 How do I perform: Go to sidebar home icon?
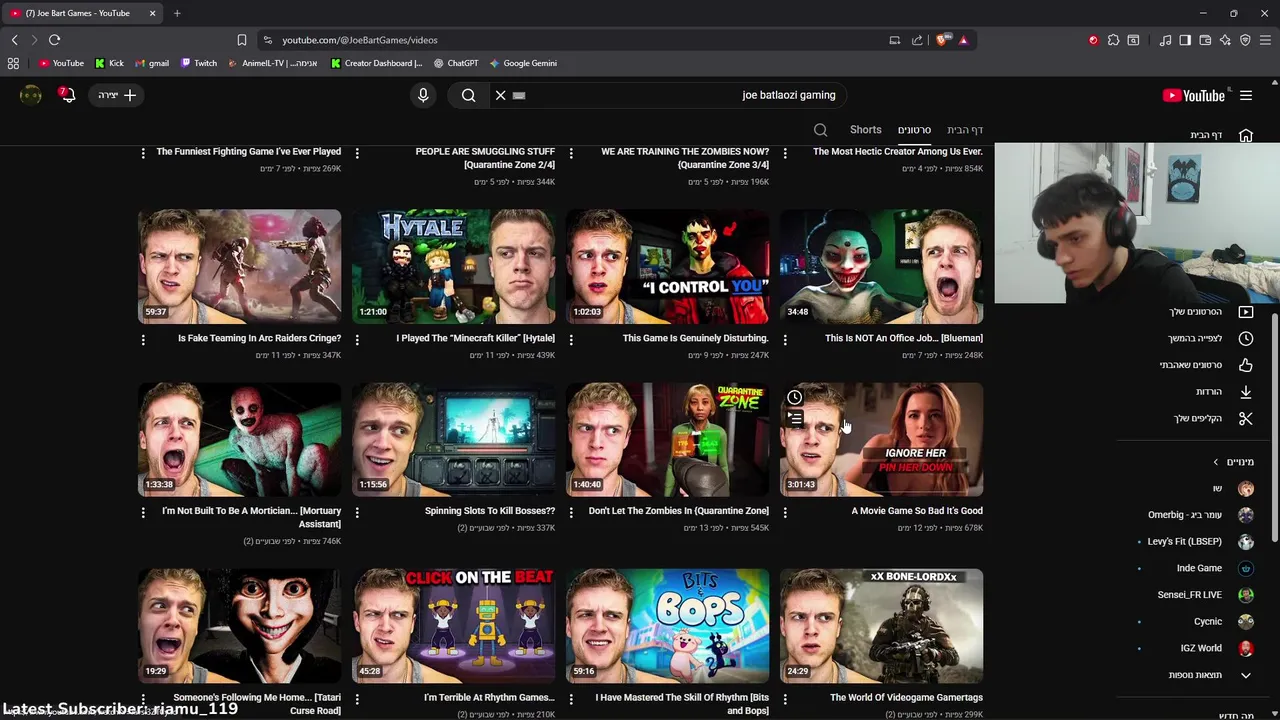tap(1246, 135)
